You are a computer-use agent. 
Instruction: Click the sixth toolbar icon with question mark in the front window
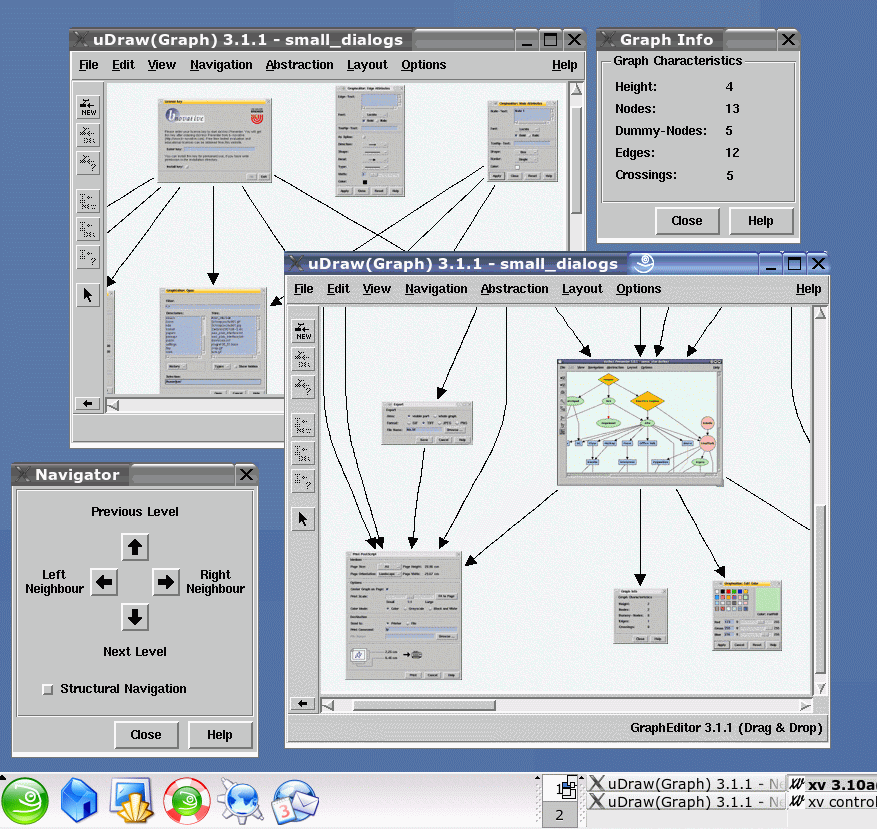[x=303, y=481]
